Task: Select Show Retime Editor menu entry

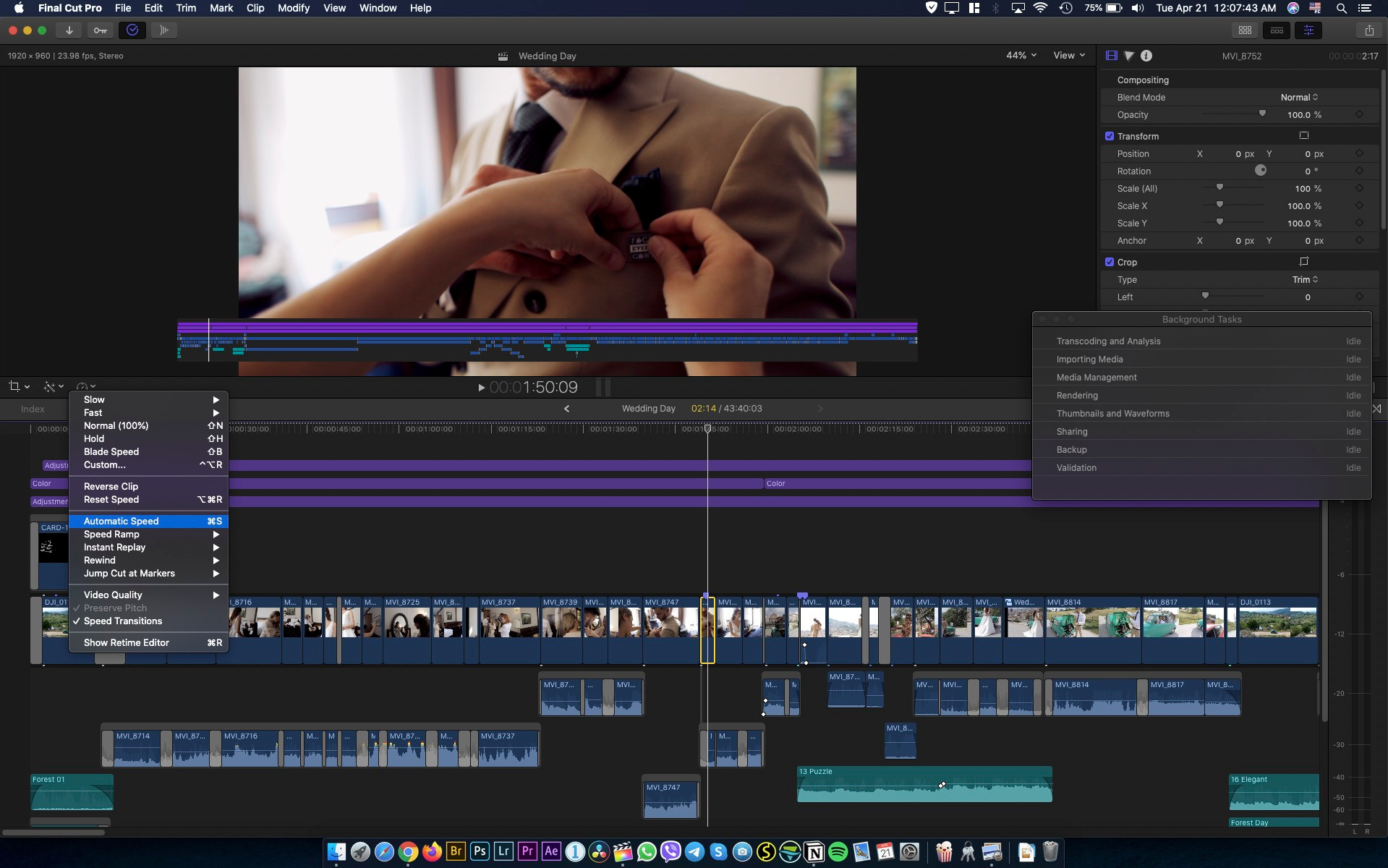Action: tap(127, 642)
